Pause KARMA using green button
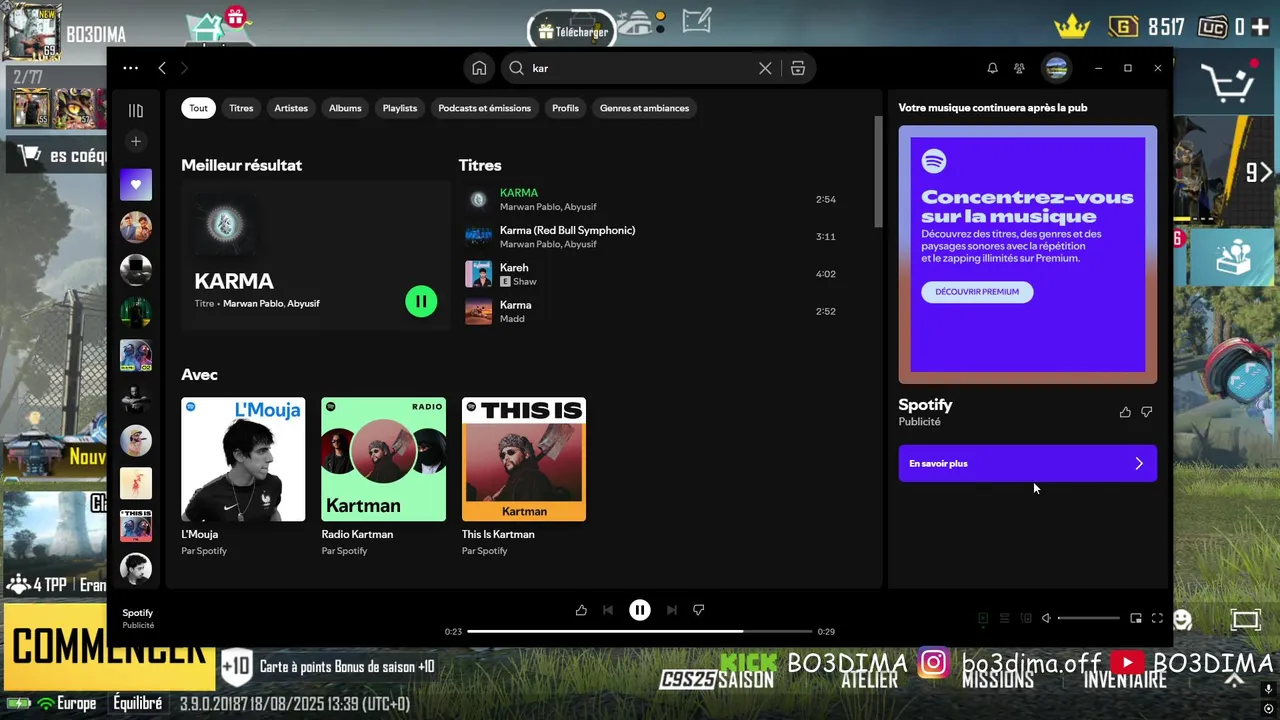The height and width of the screenshot is (720, 1280). (x=421, y=301)
